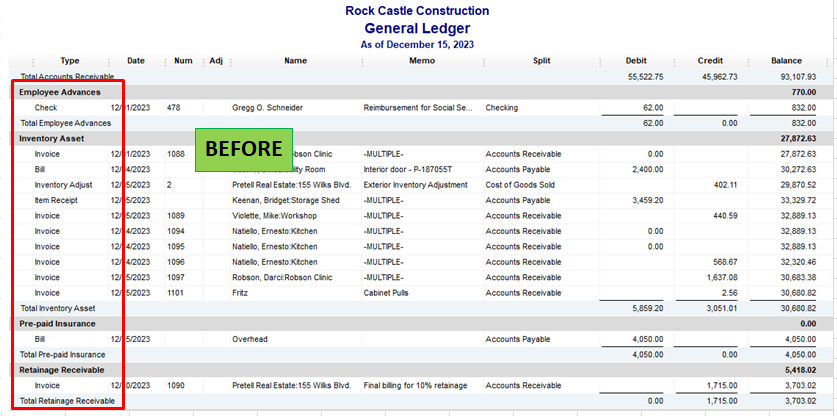The image size is (837, 416).
Task: Click invoice number 1096
Action: pos(176,263)
